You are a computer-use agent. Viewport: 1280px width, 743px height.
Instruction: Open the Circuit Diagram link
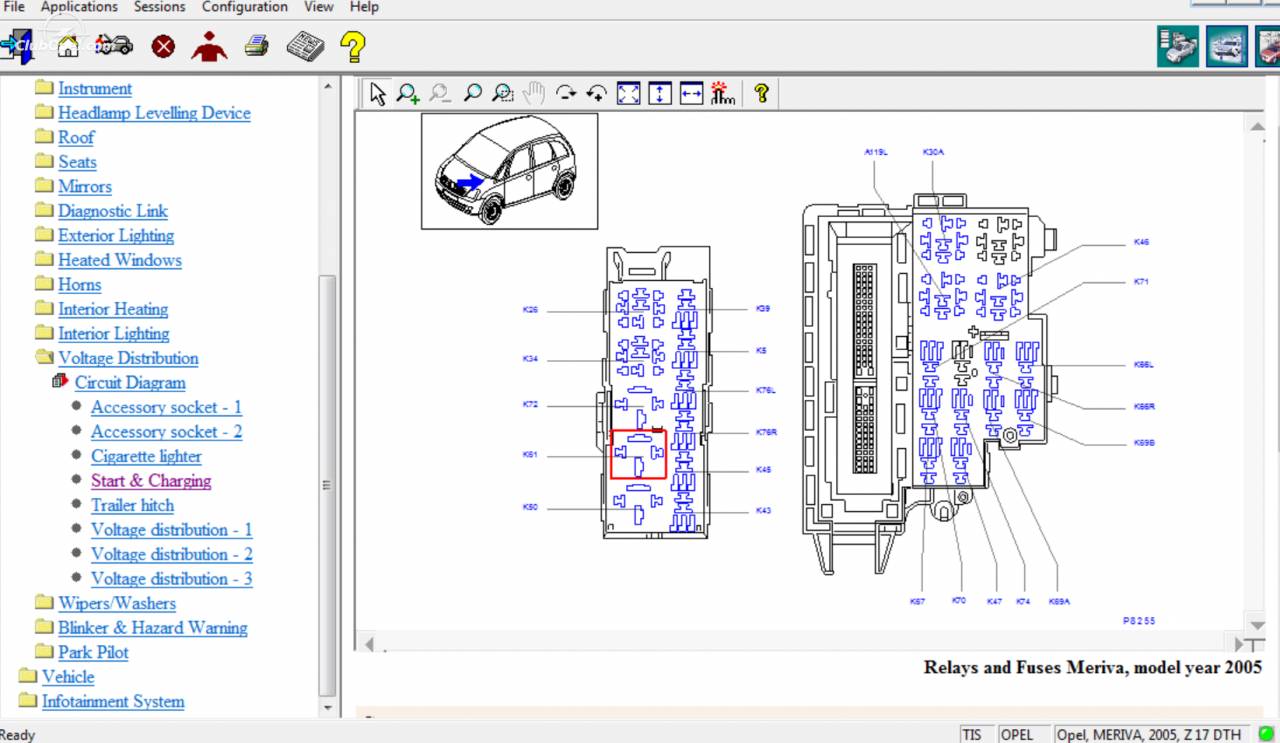coord(130,382)
